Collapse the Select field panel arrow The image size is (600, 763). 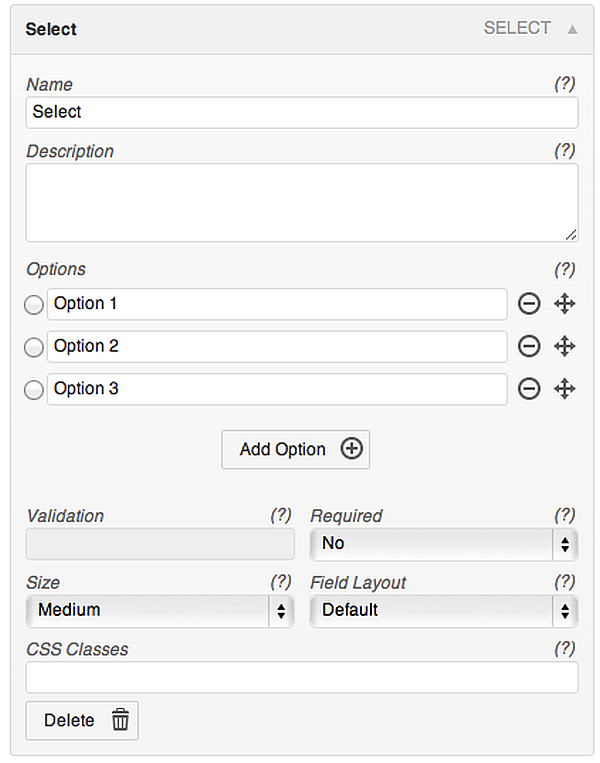click(x=572, y=29)
